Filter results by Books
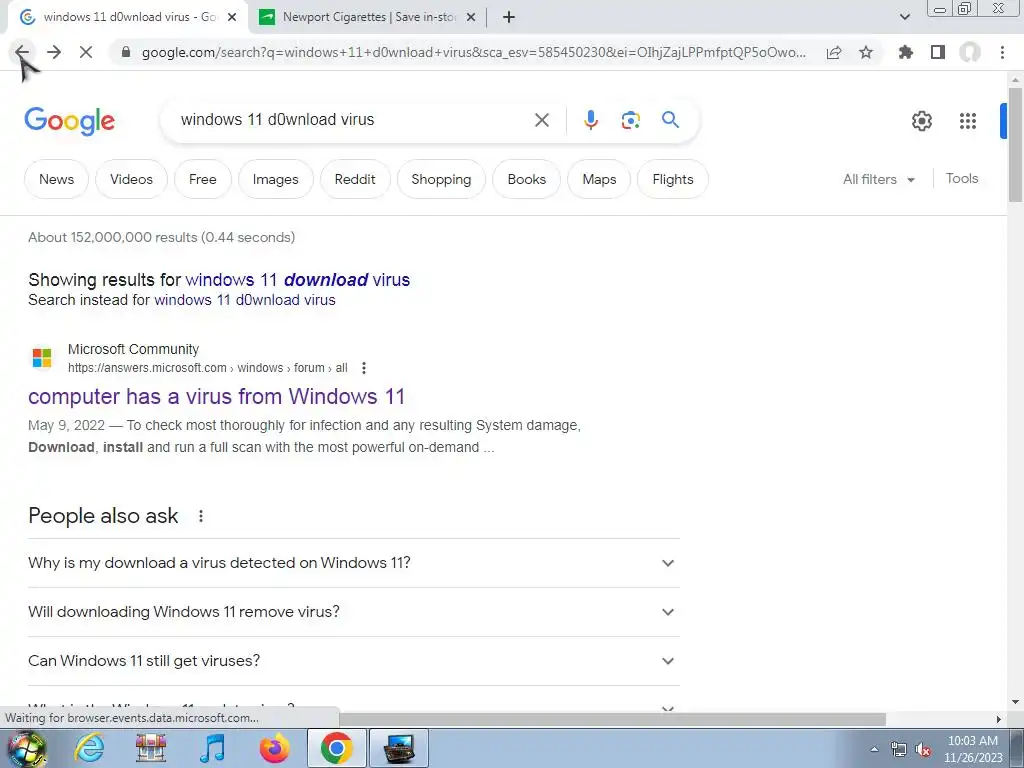Screen dimensions: 1024x768 [x=526, y=179]
